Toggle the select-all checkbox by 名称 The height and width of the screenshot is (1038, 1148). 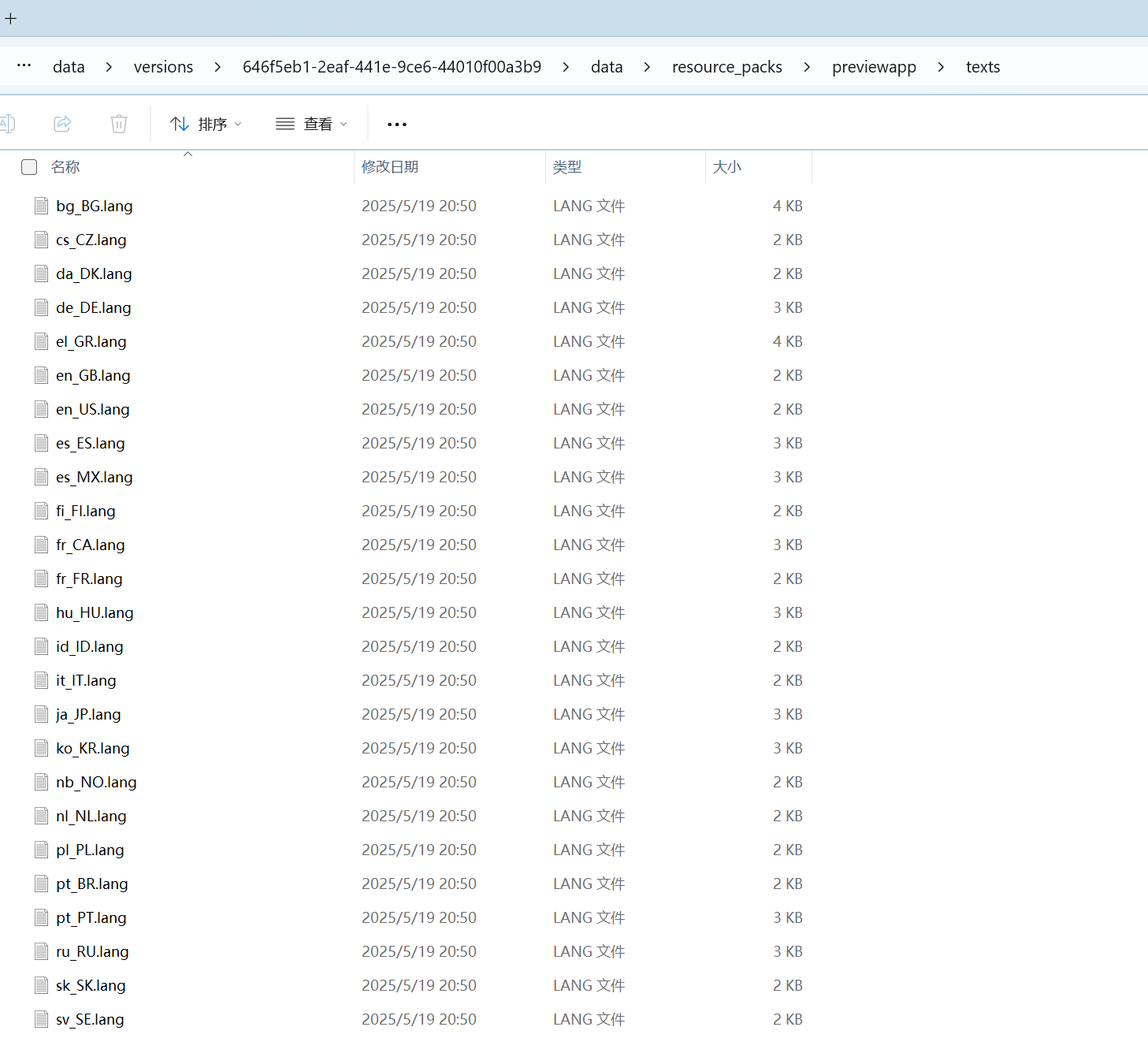tap(29, 167)
